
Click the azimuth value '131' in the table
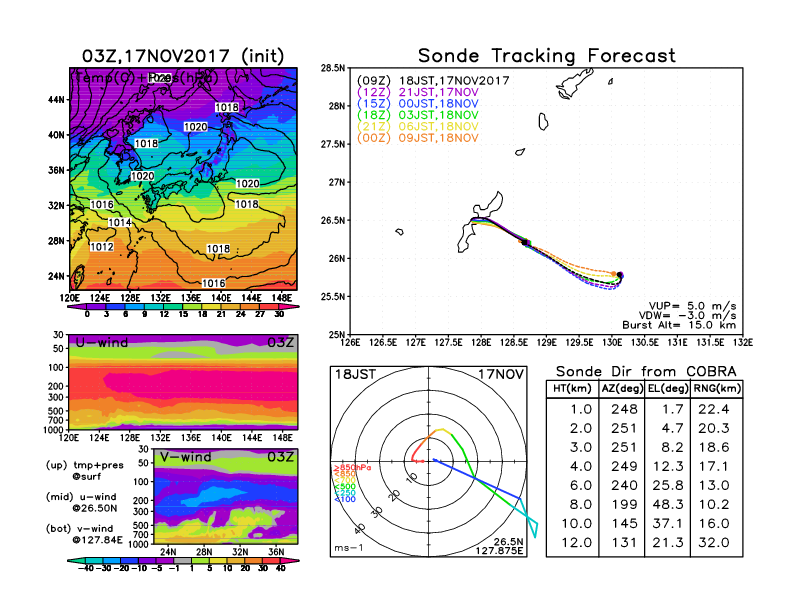click(x=624, y=543)
